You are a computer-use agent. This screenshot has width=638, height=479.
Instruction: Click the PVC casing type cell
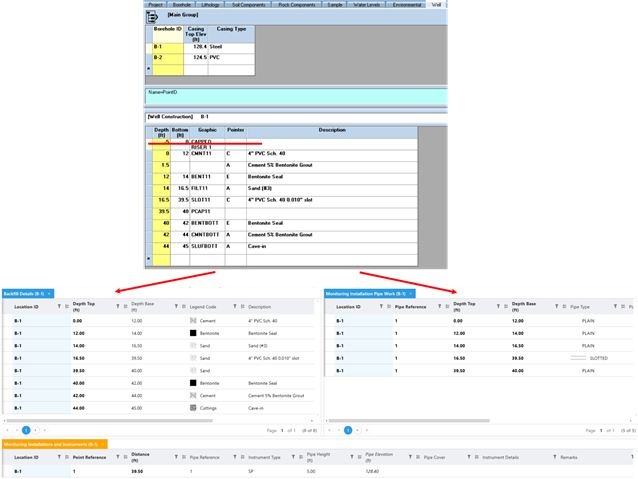click(x=232, y=58)
